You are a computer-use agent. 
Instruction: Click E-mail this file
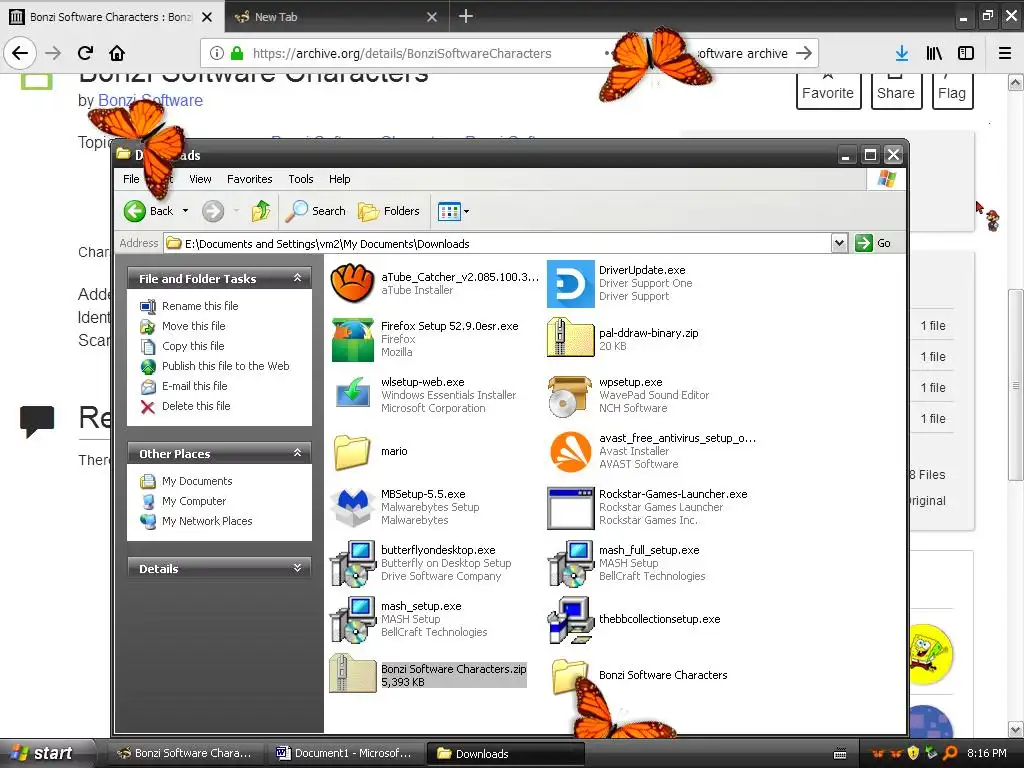pos(195,386)
